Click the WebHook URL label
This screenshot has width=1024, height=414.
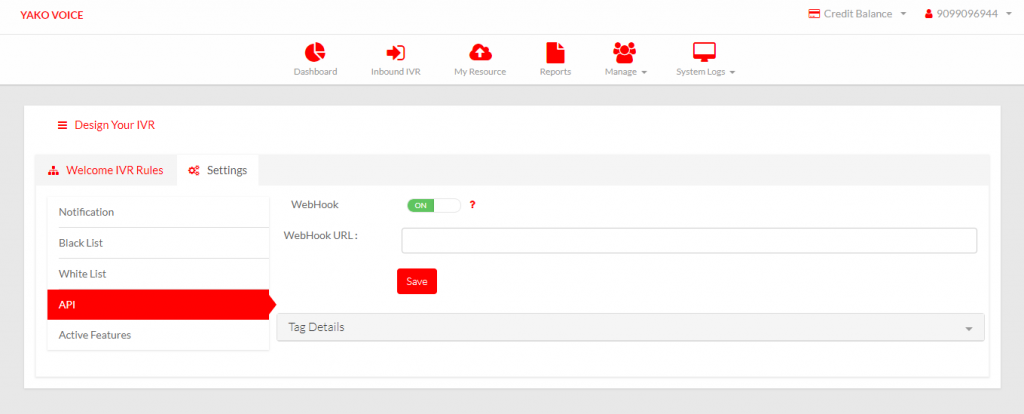point(321,236)
